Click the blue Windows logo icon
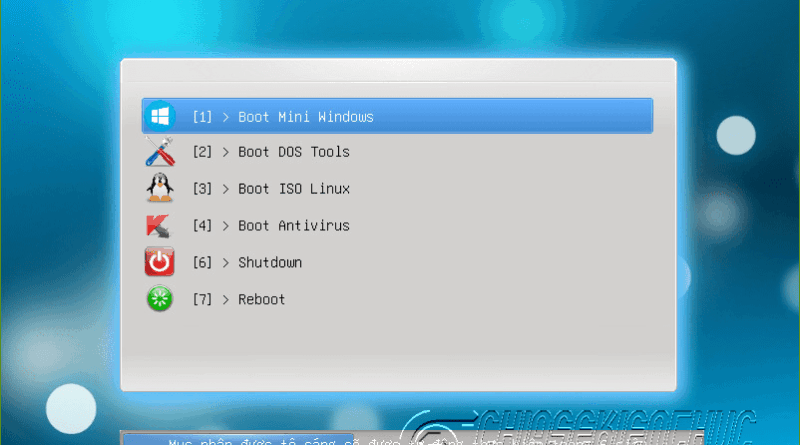The width and height of the screenshot is (800, 445). tap(160, 116)
